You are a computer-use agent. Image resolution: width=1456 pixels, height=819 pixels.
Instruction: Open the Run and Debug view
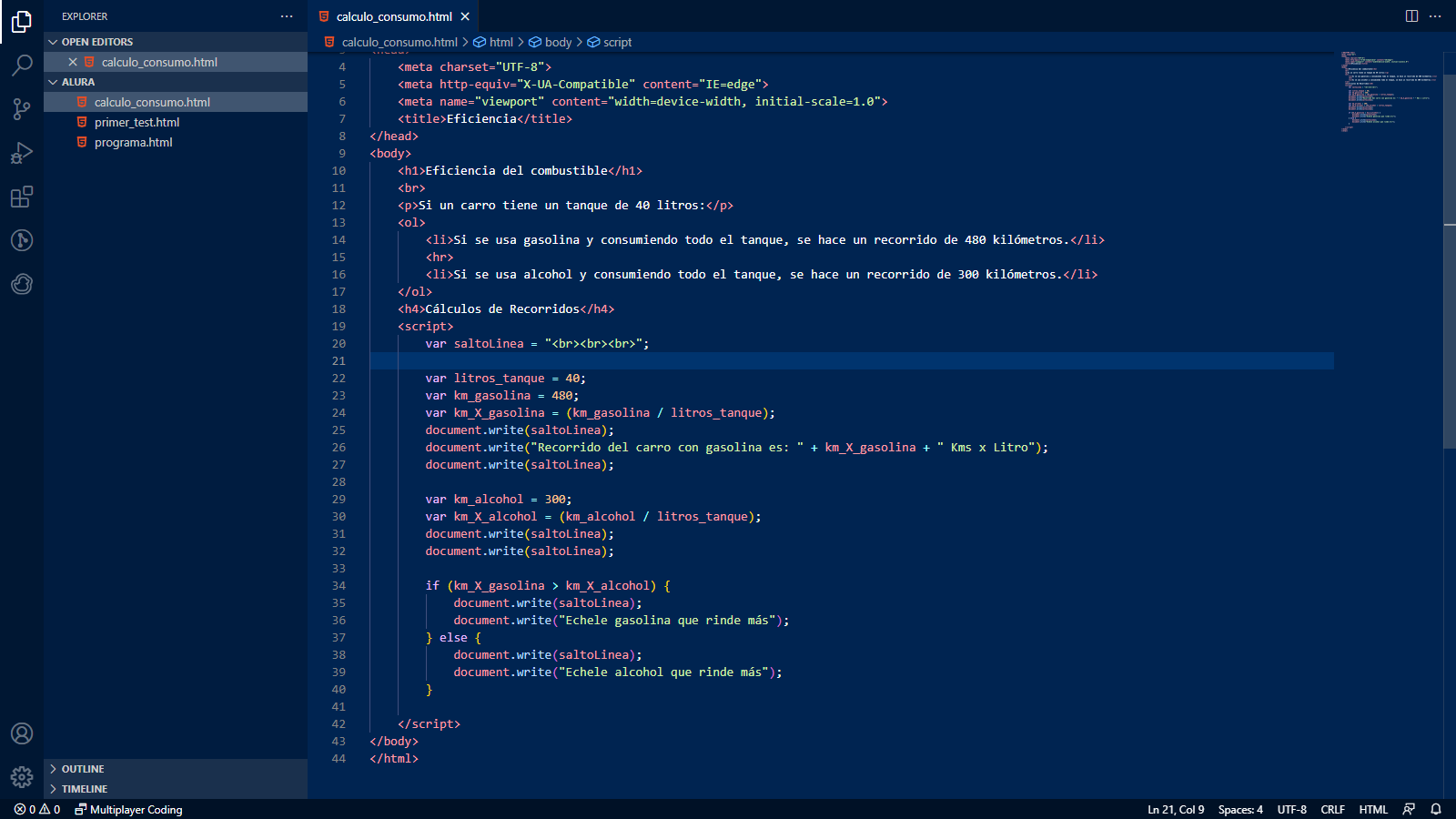22,153
